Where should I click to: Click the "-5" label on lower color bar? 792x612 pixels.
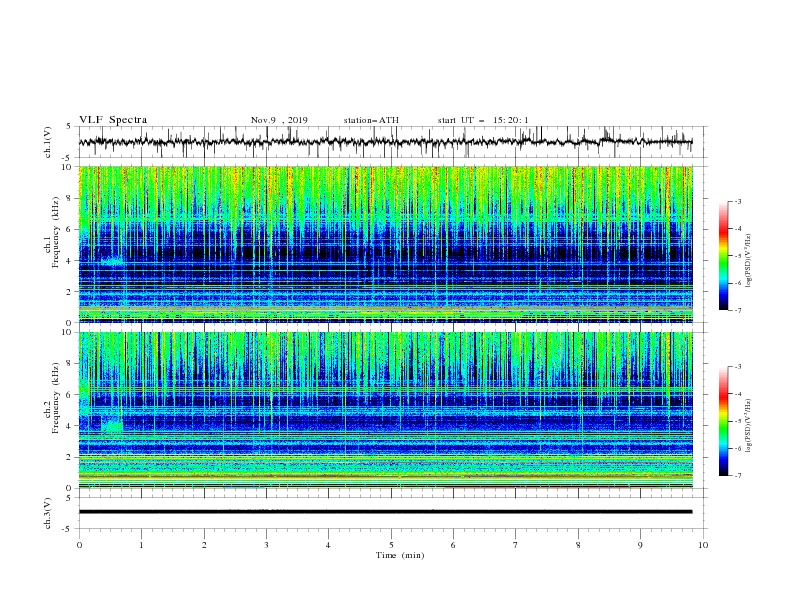pyautogui.click(x=737, y=421)
